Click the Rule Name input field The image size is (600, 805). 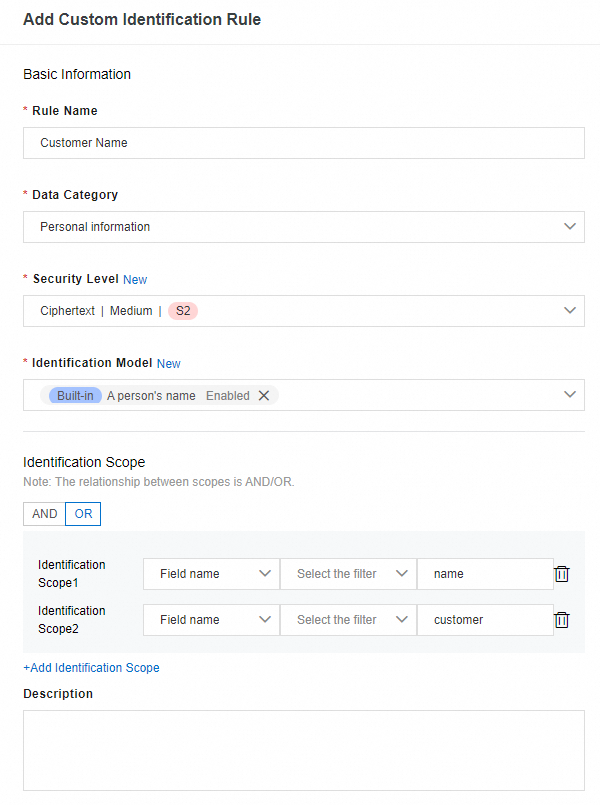(304, 143)
